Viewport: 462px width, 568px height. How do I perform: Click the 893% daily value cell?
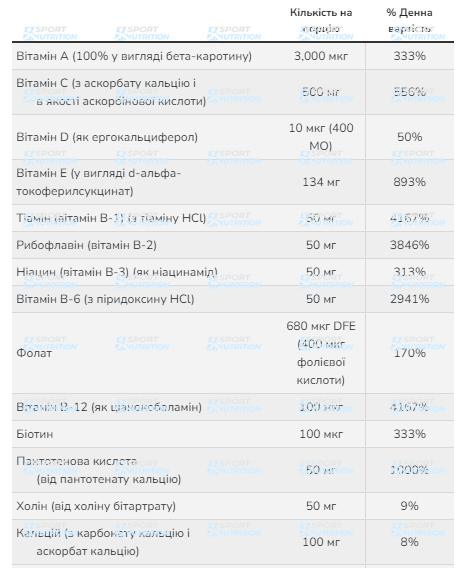(x=409, y=182)
